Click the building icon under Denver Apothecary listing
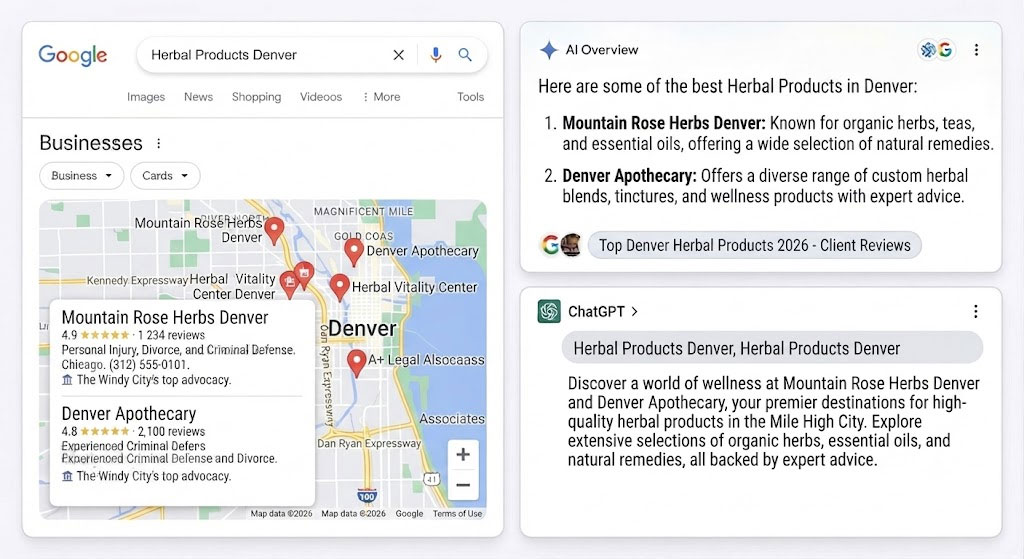This screenshot has width=1024, height=559. (x=67, y=476)
